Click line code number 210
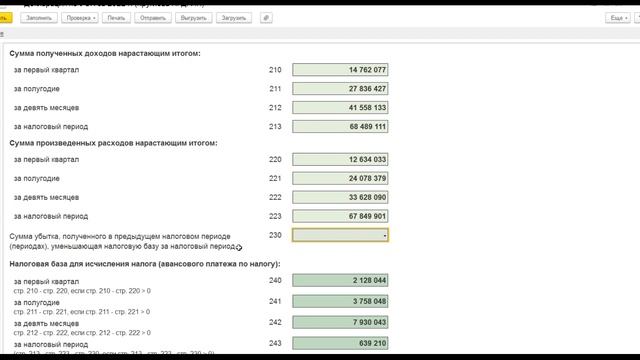Image resolution: width=640 pixels, height=360 pixels. tap(275, 70)
